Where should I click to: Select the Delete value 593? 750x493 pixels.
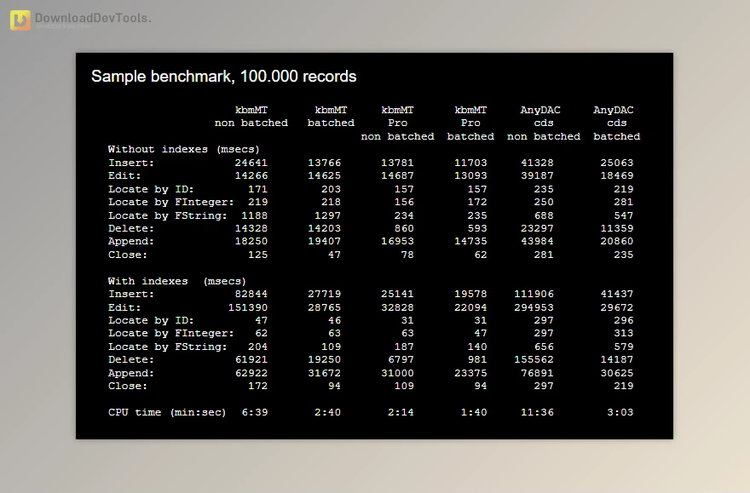pyautogui.click(x=477, y=229)
